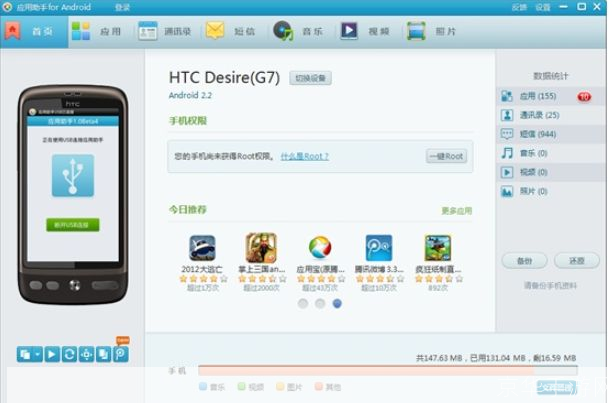Click the refresh screen icon below phone

click(x=69, y=354)
